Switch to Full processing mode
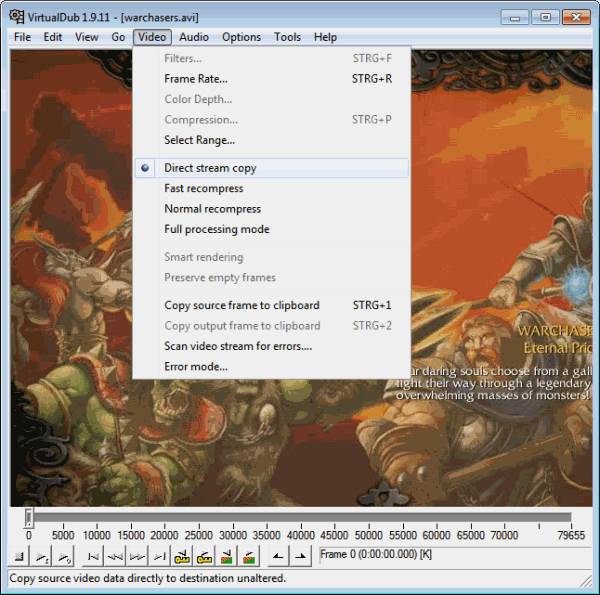Image resolution: width=600 pixels, height=595 pixels. click(216, 229)
